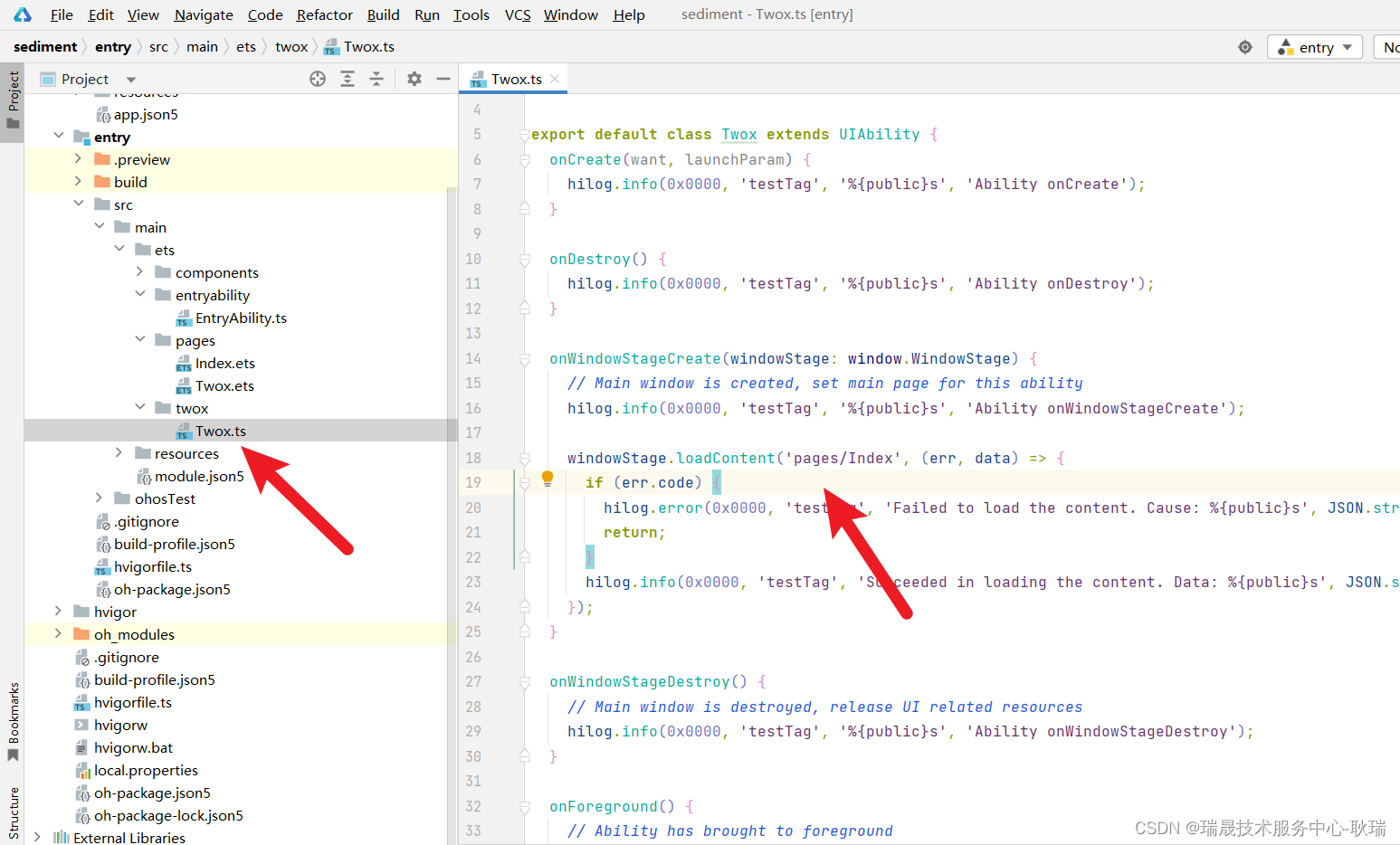Screen dimensions: 1400x845
Task: Expand the build folder
Action: [x=79, y=181]
